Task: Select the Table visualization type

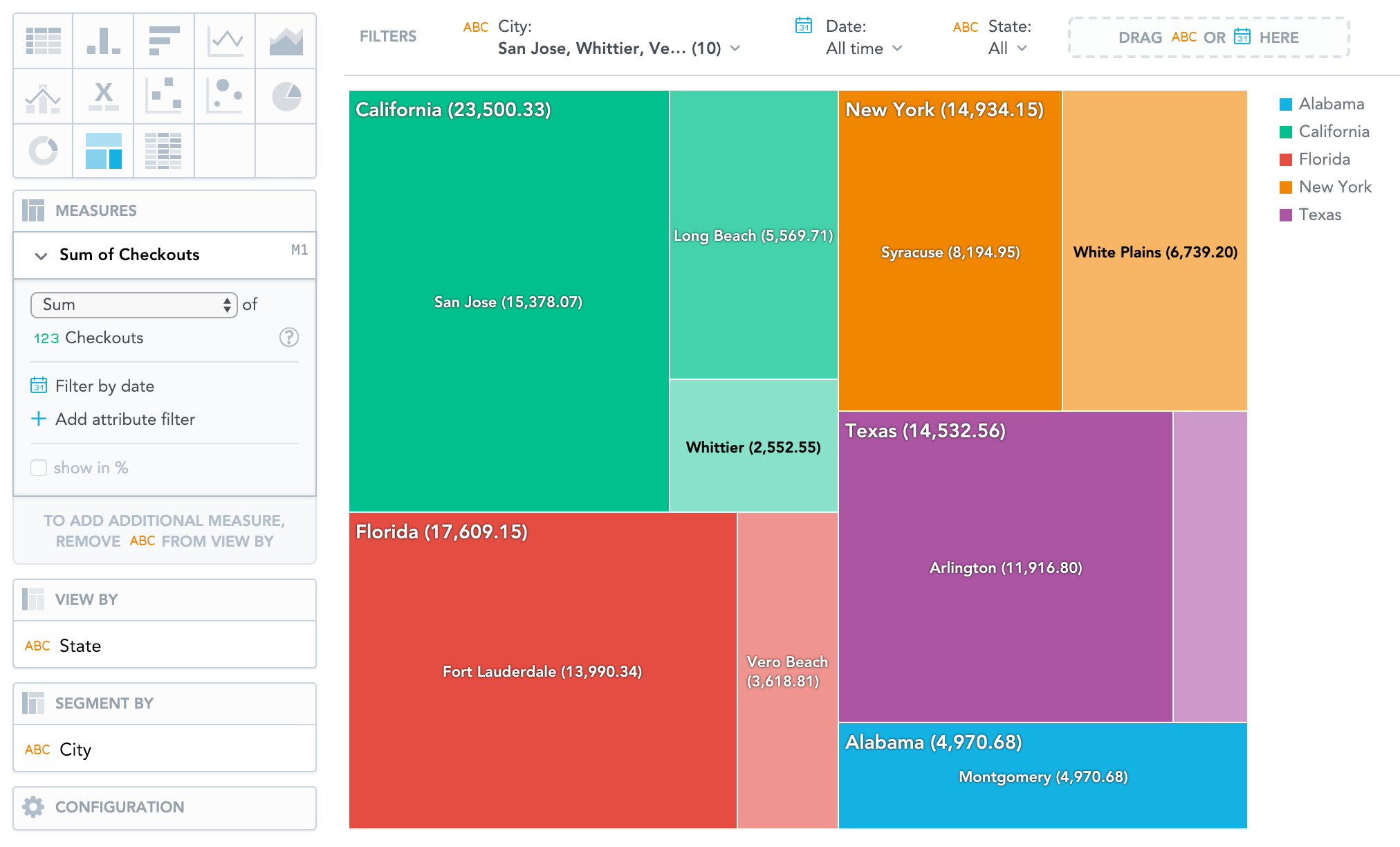Action: pyautogui.click(x=43, y=41)
